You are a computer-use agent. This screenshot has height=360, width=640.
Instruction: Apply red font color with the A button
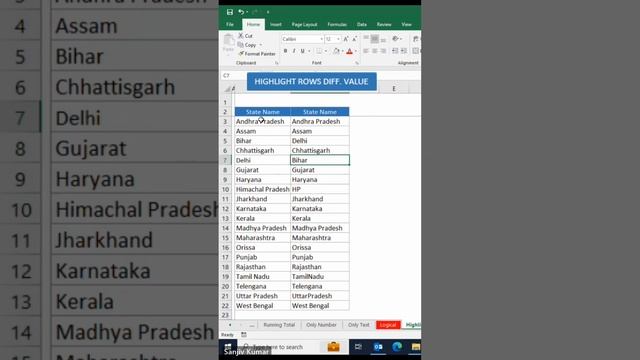tap(349, 51)
